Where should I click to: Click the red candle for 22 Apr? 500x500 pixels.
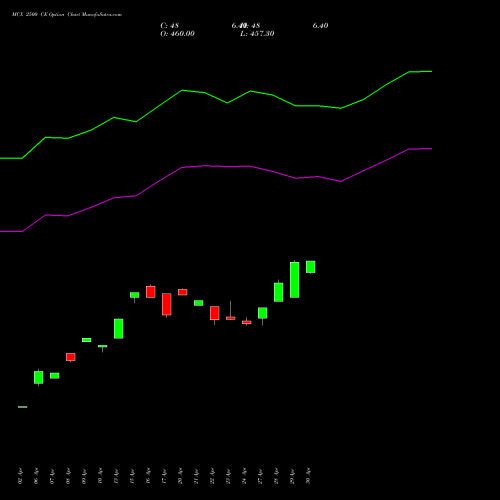(x=215, y=313)
